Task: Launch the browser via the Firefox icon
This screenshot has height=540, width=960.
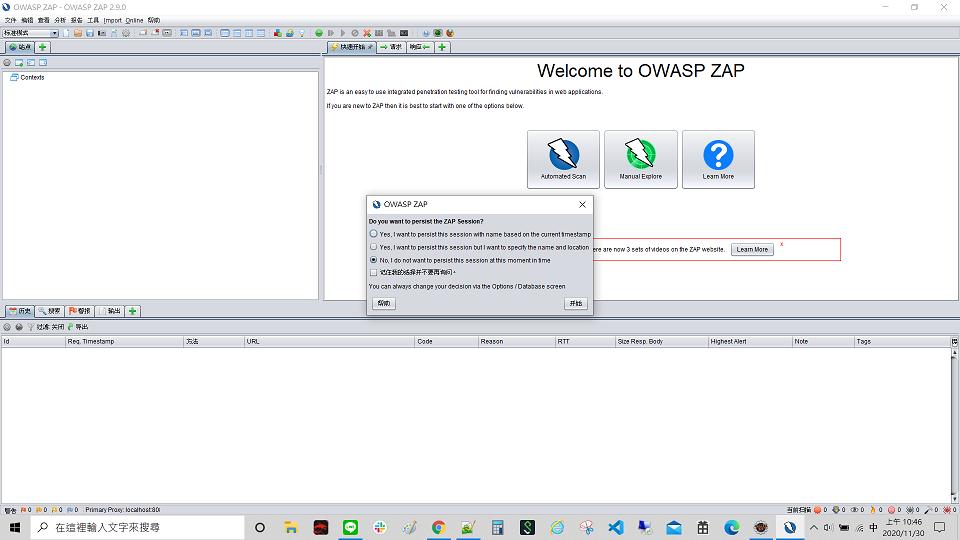Action: [x=450, y=33]
